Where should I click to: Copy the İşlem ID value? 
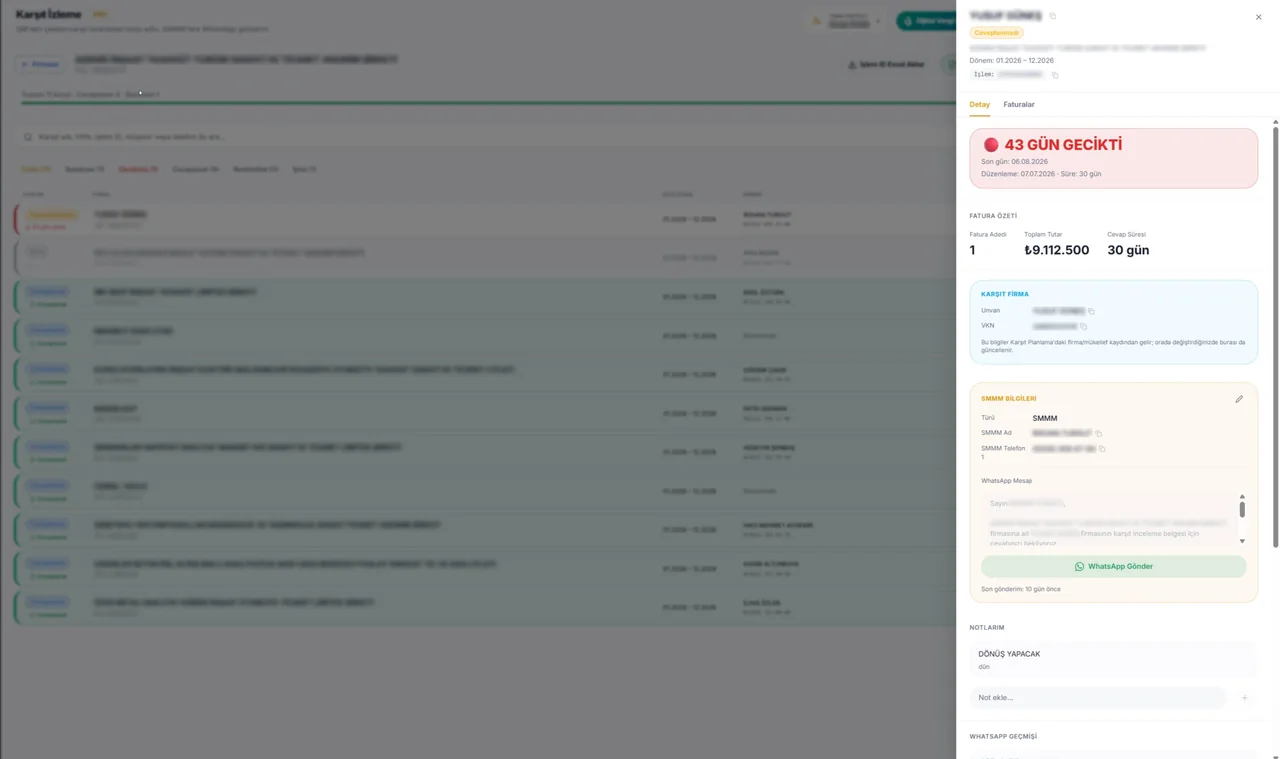[x=1054, y=75]
